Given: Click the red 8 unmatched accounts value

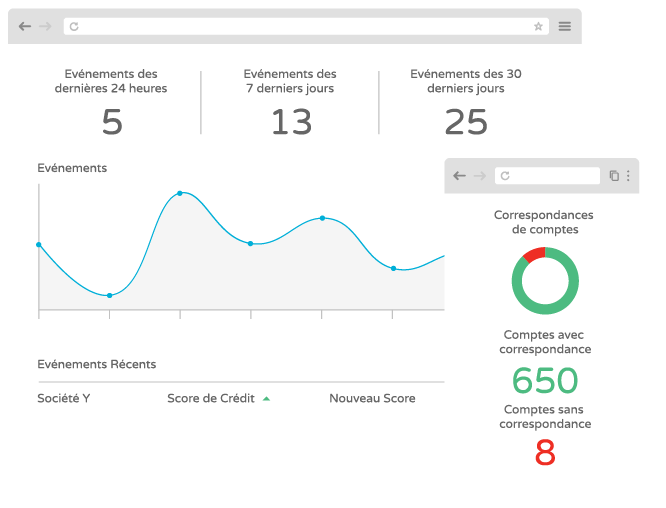Looking at the screenshot, I should [x=545, y=452].
